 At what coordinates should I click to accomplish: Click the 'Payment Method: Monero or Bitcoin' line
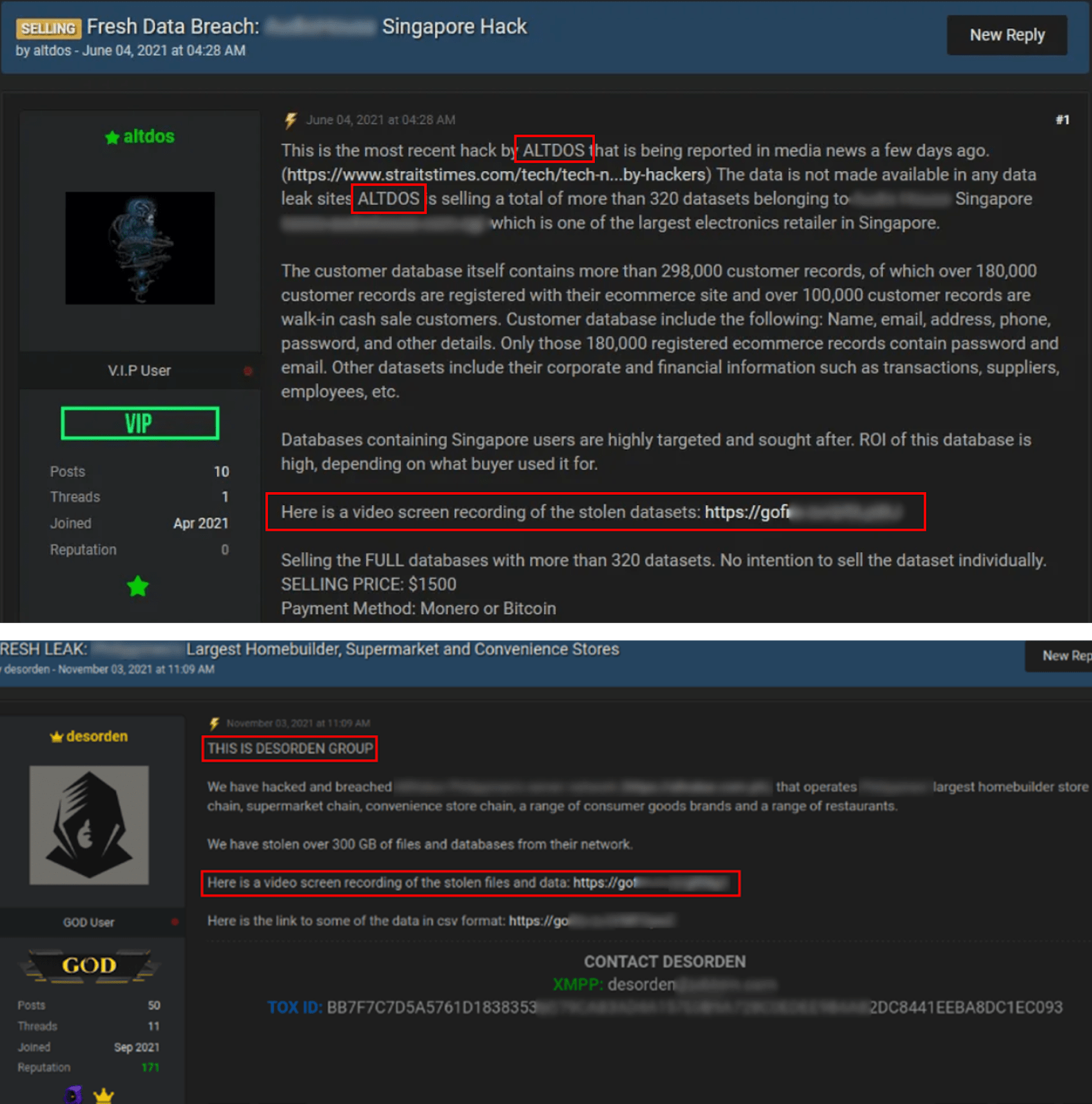[418, 609]
